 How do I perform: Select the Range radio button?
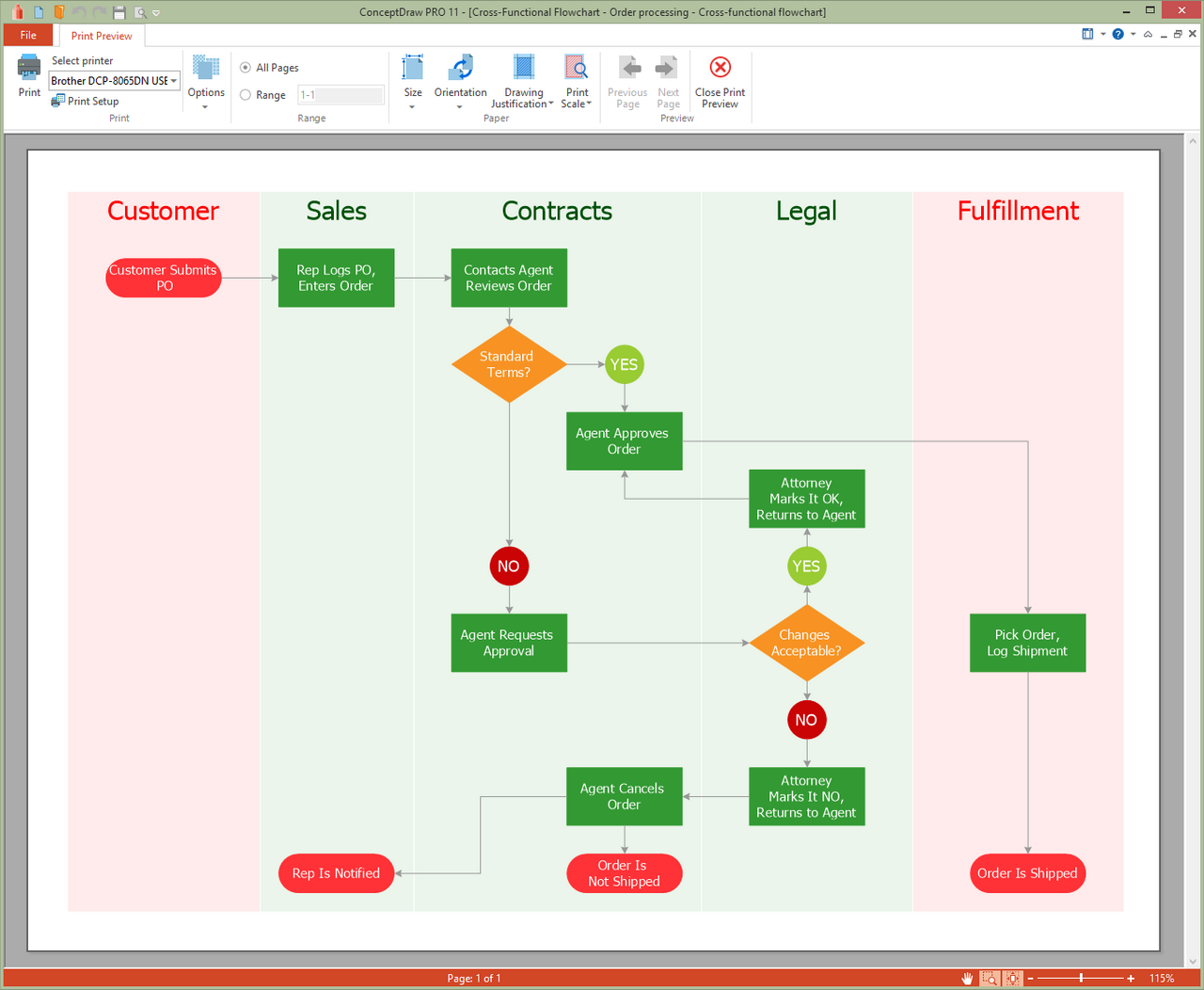(x=246, y=95)
